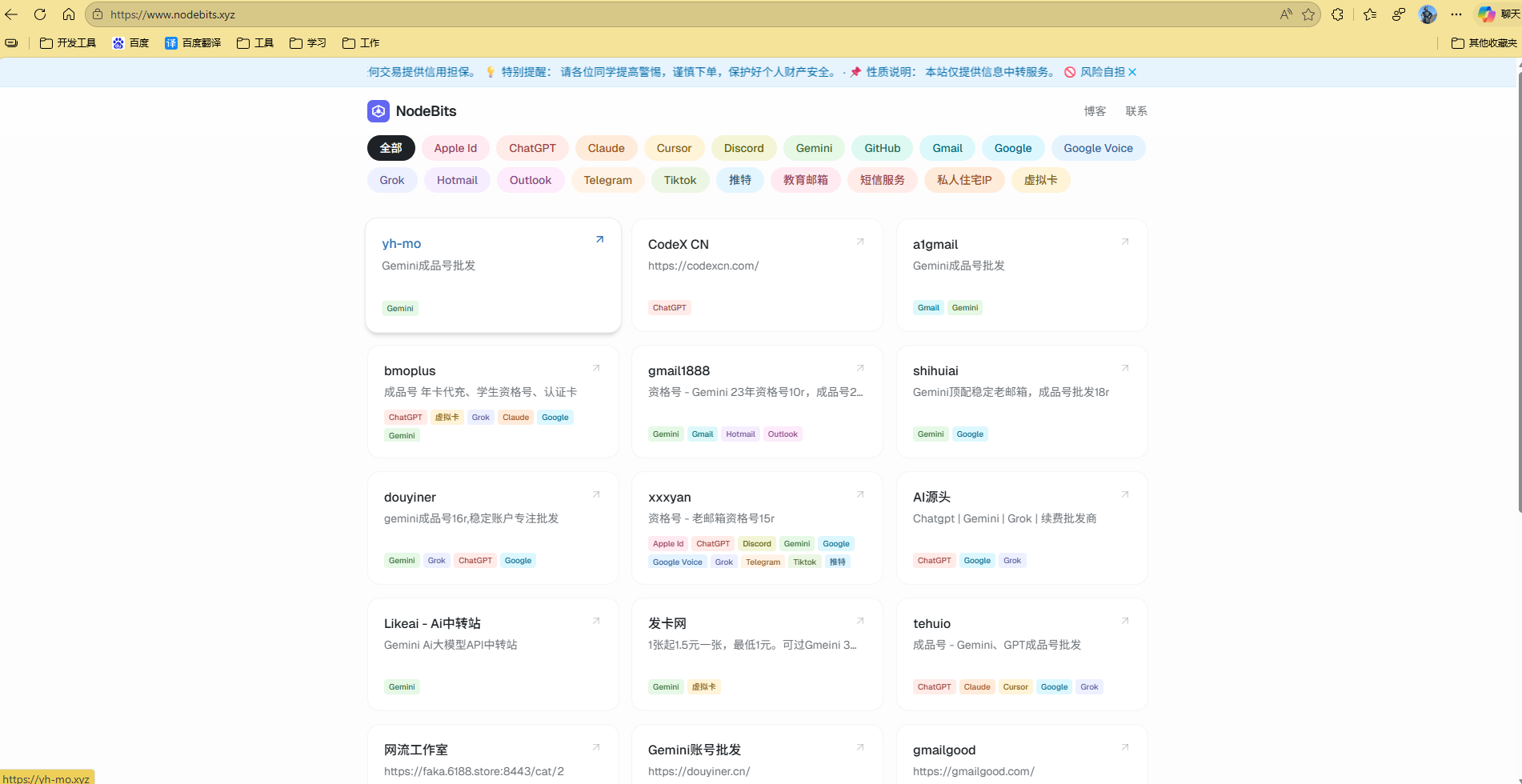This screenshot has width=1522, height=784.
Task: Open the 学习 bookmarks folder
Action: click(x=308, y=43)
